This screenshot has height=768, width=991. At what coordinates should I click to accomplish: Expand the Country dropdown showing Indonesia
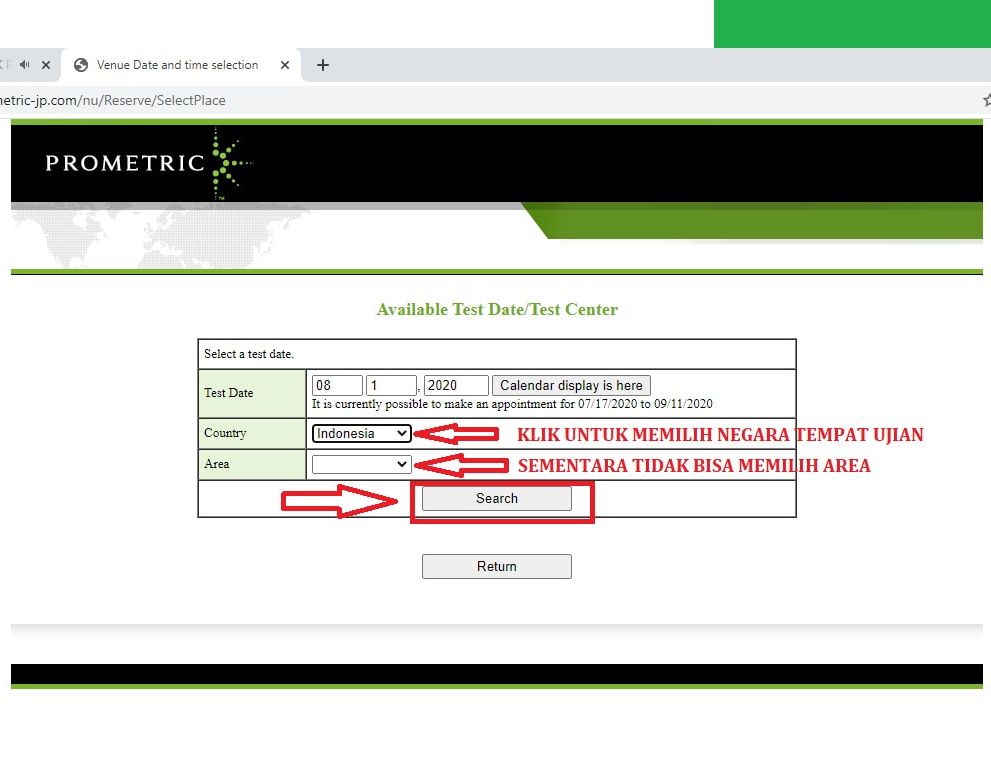(x=362, y=434)
